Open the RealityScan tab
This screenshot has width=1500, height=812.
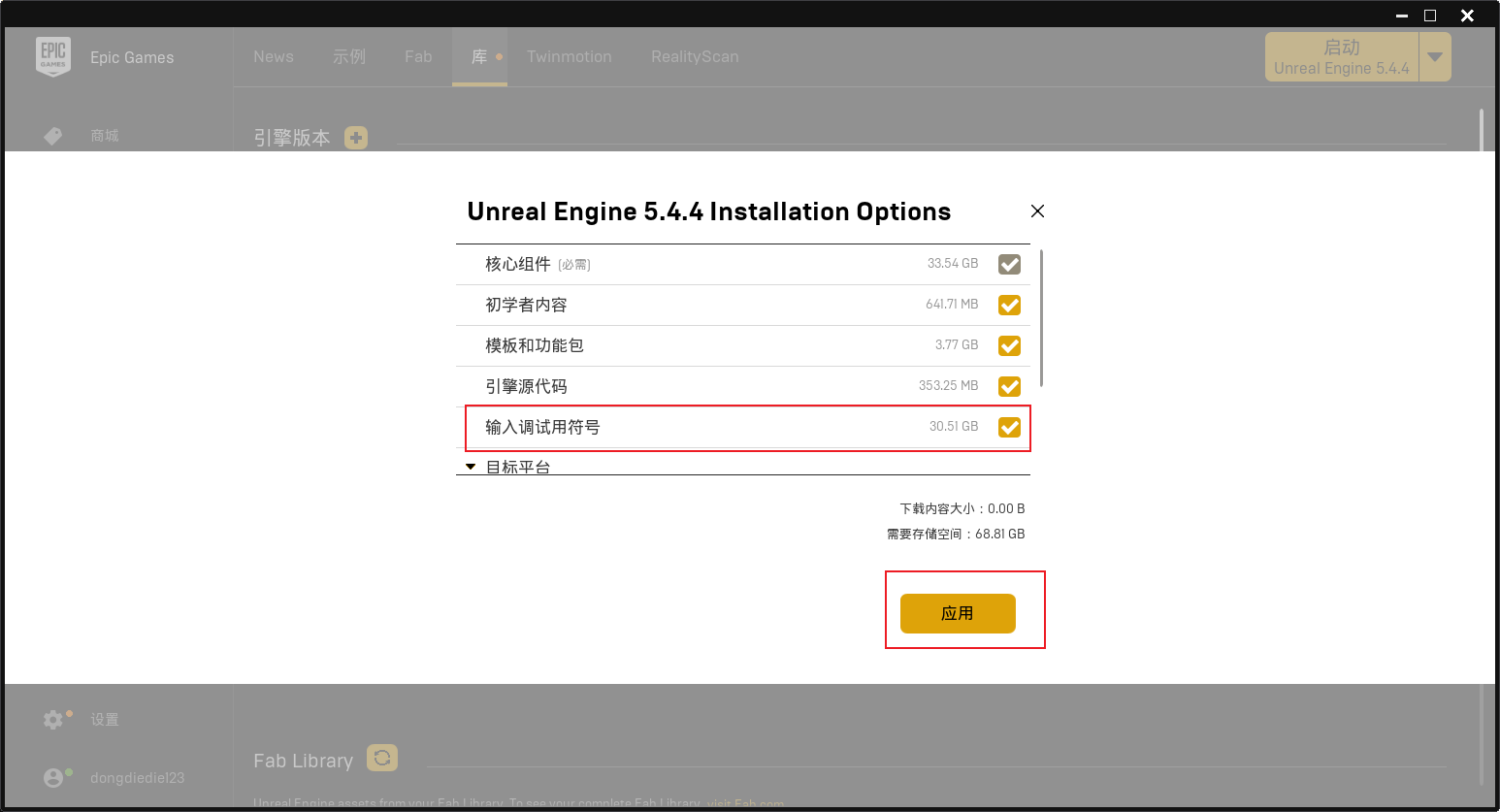[695, 56]
